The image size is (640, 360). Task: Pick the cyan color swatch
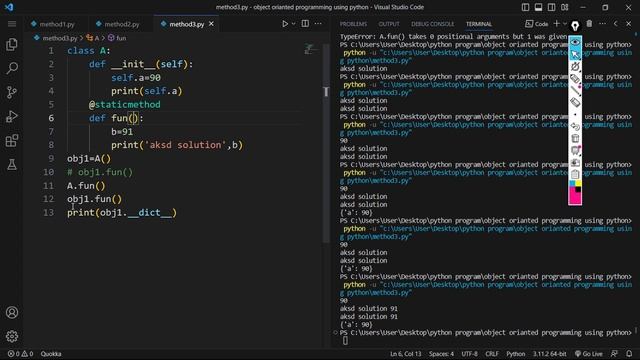click(x=572, y=184)
